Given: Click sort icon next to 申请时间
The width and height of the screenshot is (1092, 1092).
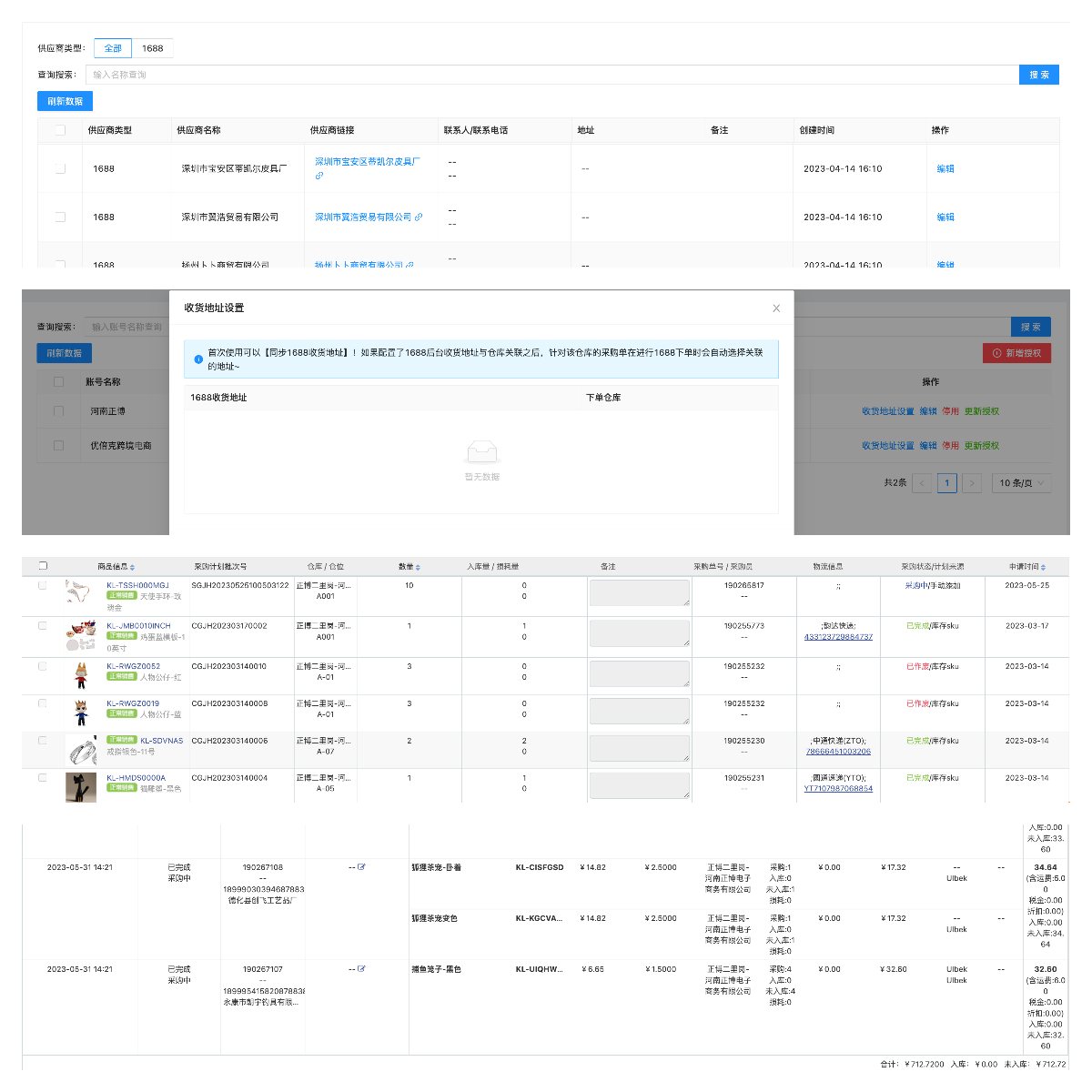Looking at the screenshot, I should [1043, 568].
